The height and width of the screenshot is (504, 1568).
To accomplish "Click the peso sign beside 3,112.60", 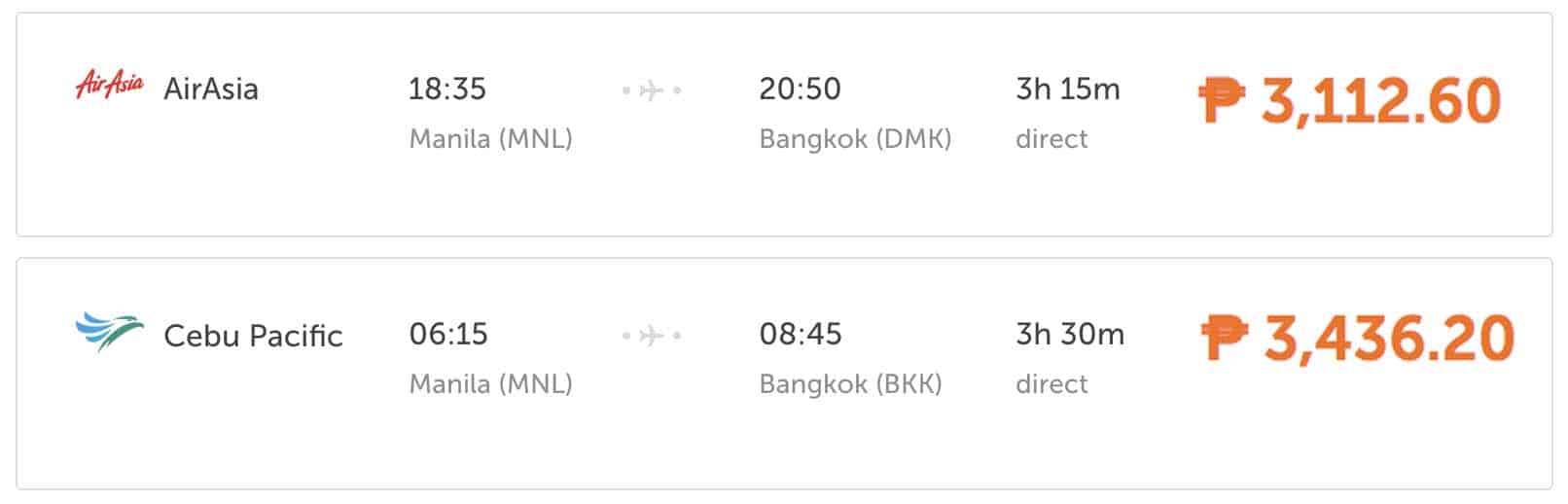I will click(1222, 100).
